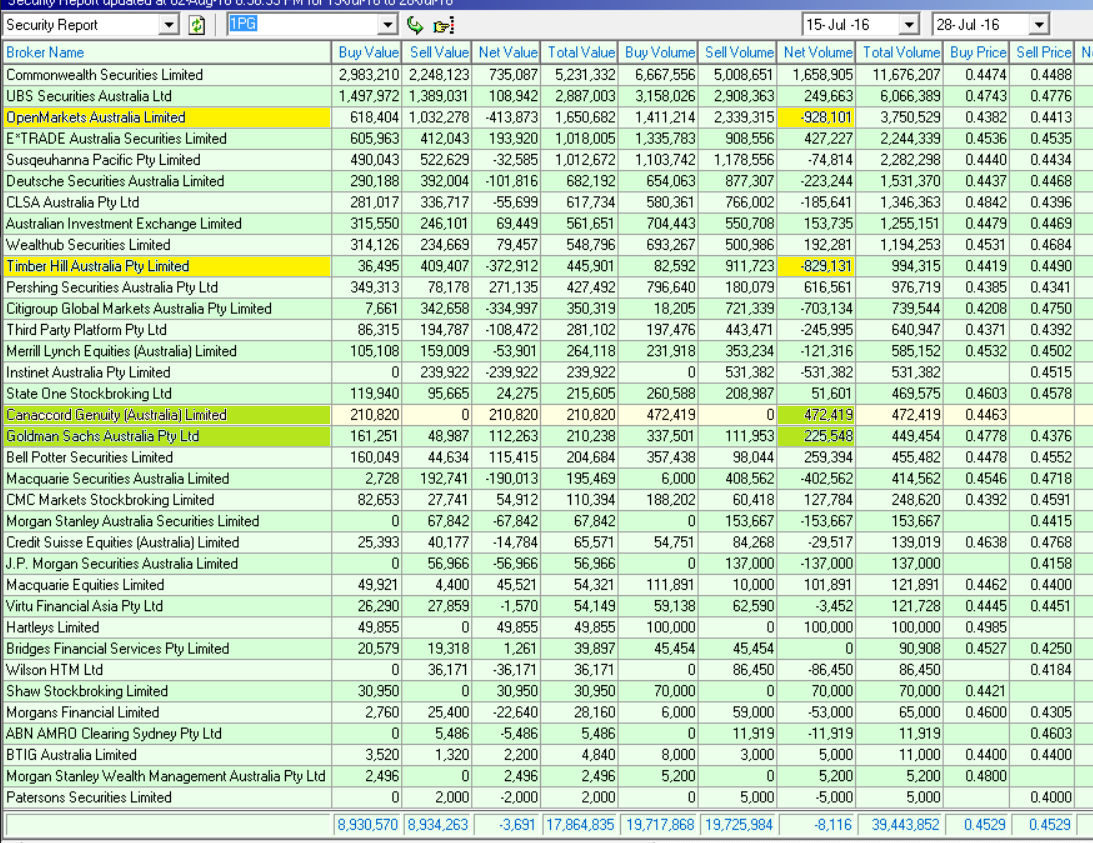This screenshot has height=843, width=1093.
Task: Select Deutsche Securities Australia Limited broker
Action: pos(115,181)
